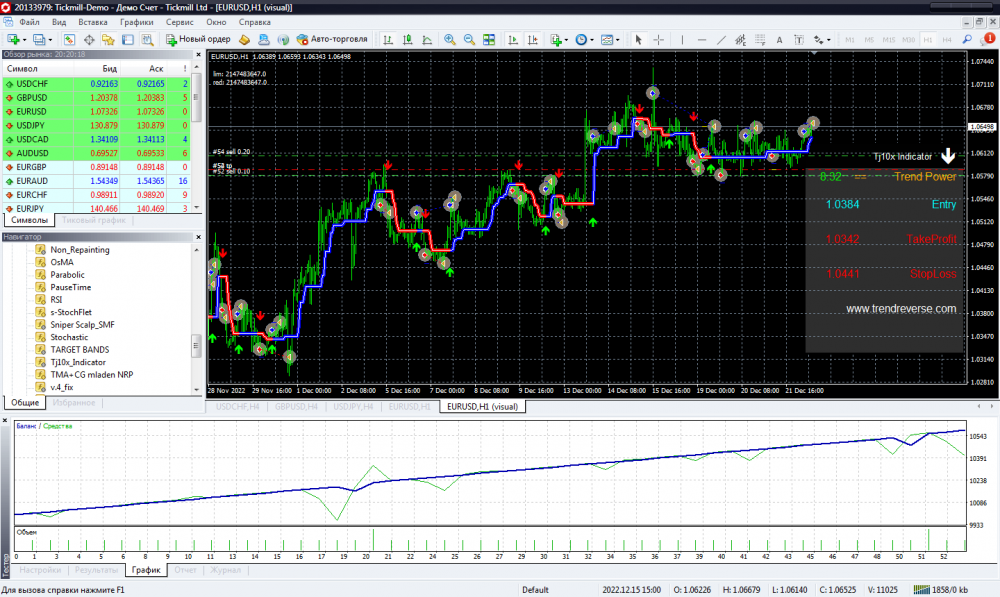Toggle the Авто-торговля auto-trading button

(332, 40)
